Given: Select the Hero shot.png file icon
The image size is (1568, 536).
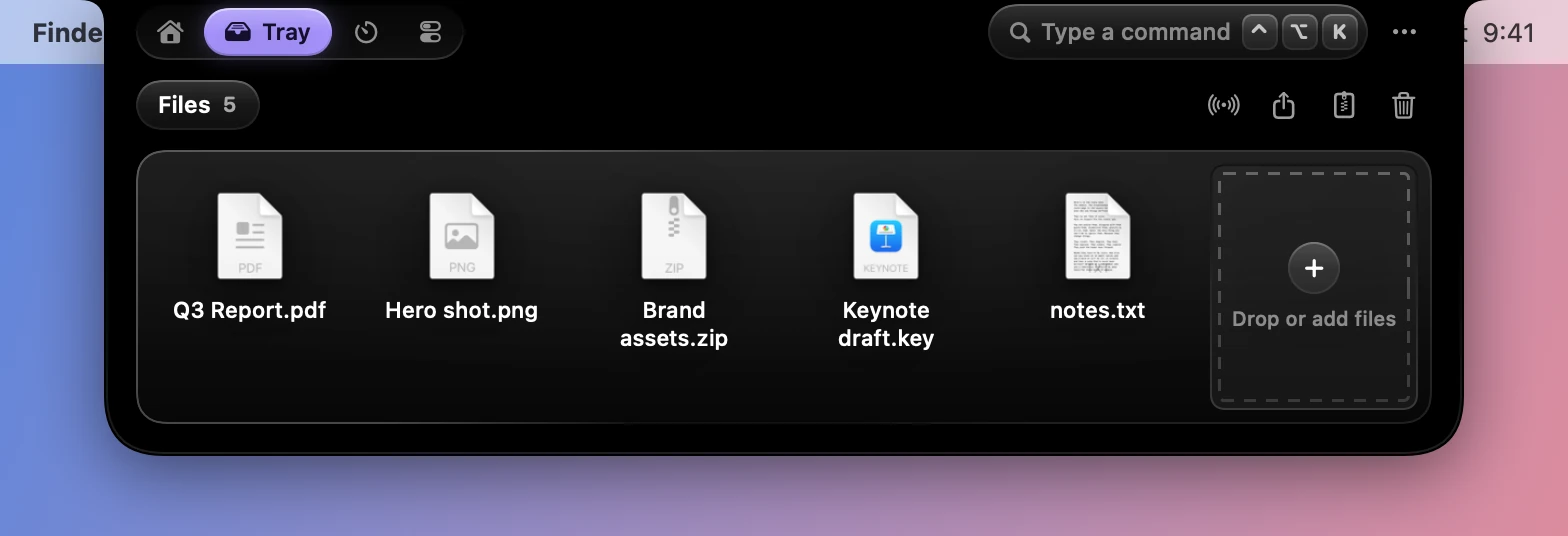Looking at the screenshot, I should pyautogui.click(x=462, y=236).
